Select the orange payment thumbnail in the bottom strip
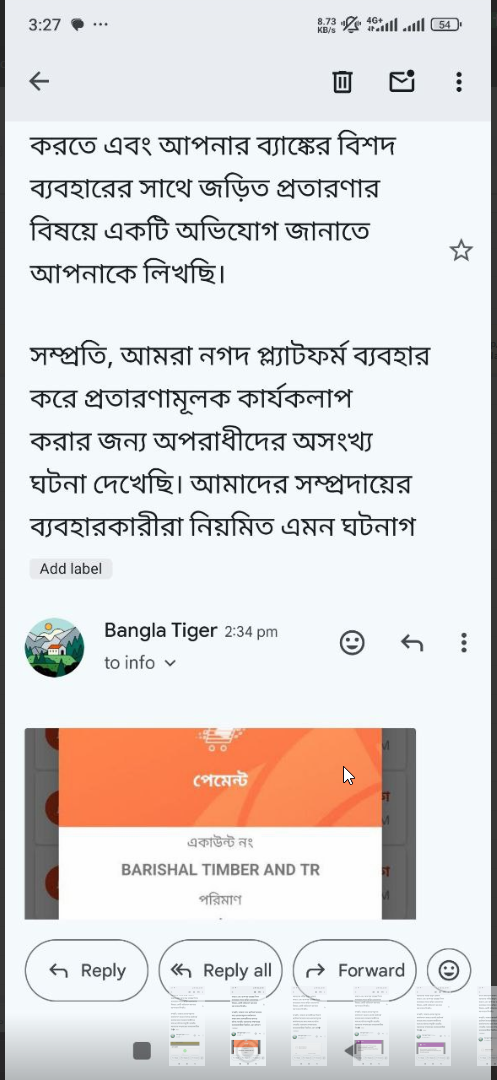This screenshot has height=1080, width=497. pos(248,1026)
